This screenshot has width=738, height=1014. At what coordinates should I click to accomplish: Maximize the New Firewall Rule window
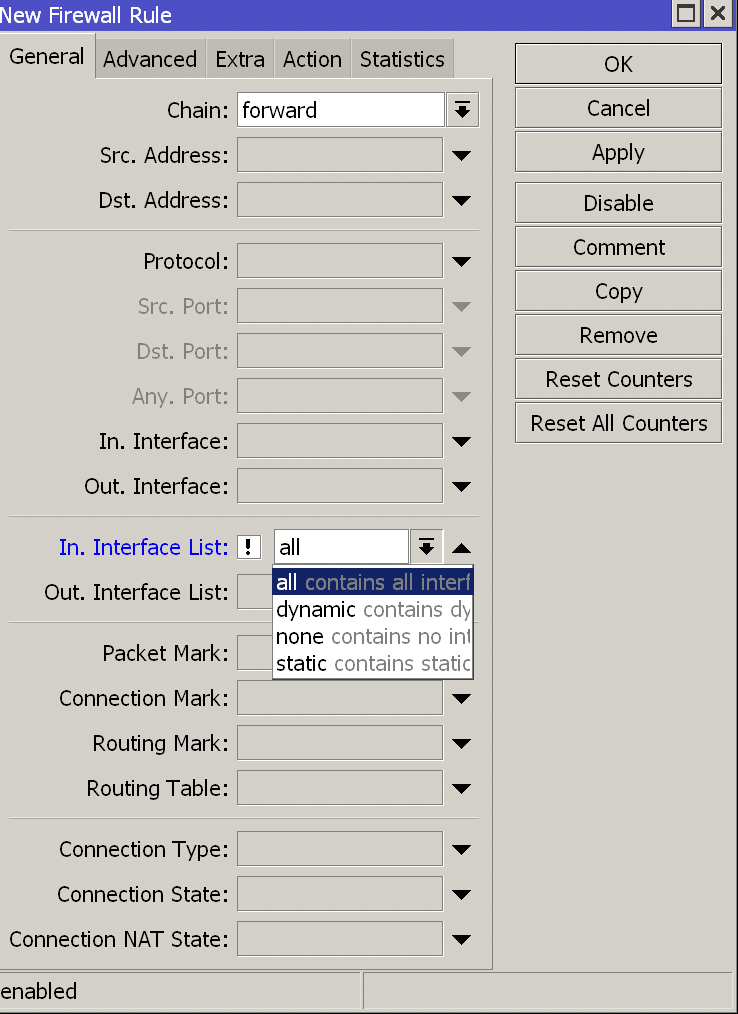[686, 13]
